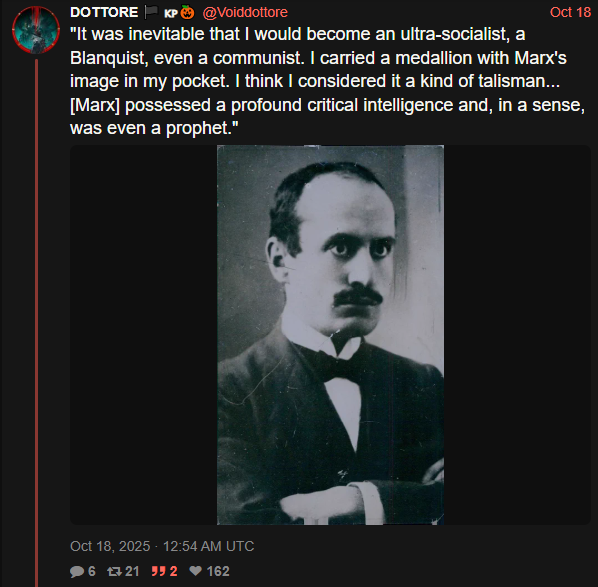Click the pumpkin emoji in the name
Screen dimensions: 598x587
[x=187, y=12]
